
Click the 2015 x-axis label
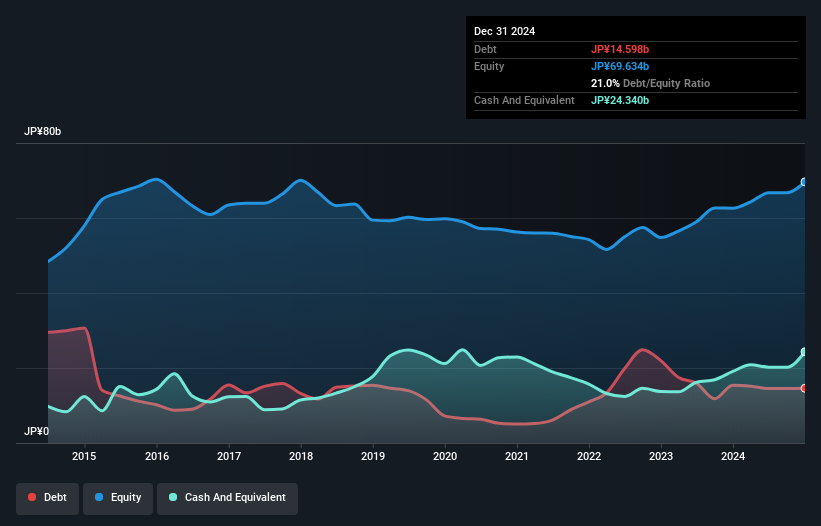84,456
